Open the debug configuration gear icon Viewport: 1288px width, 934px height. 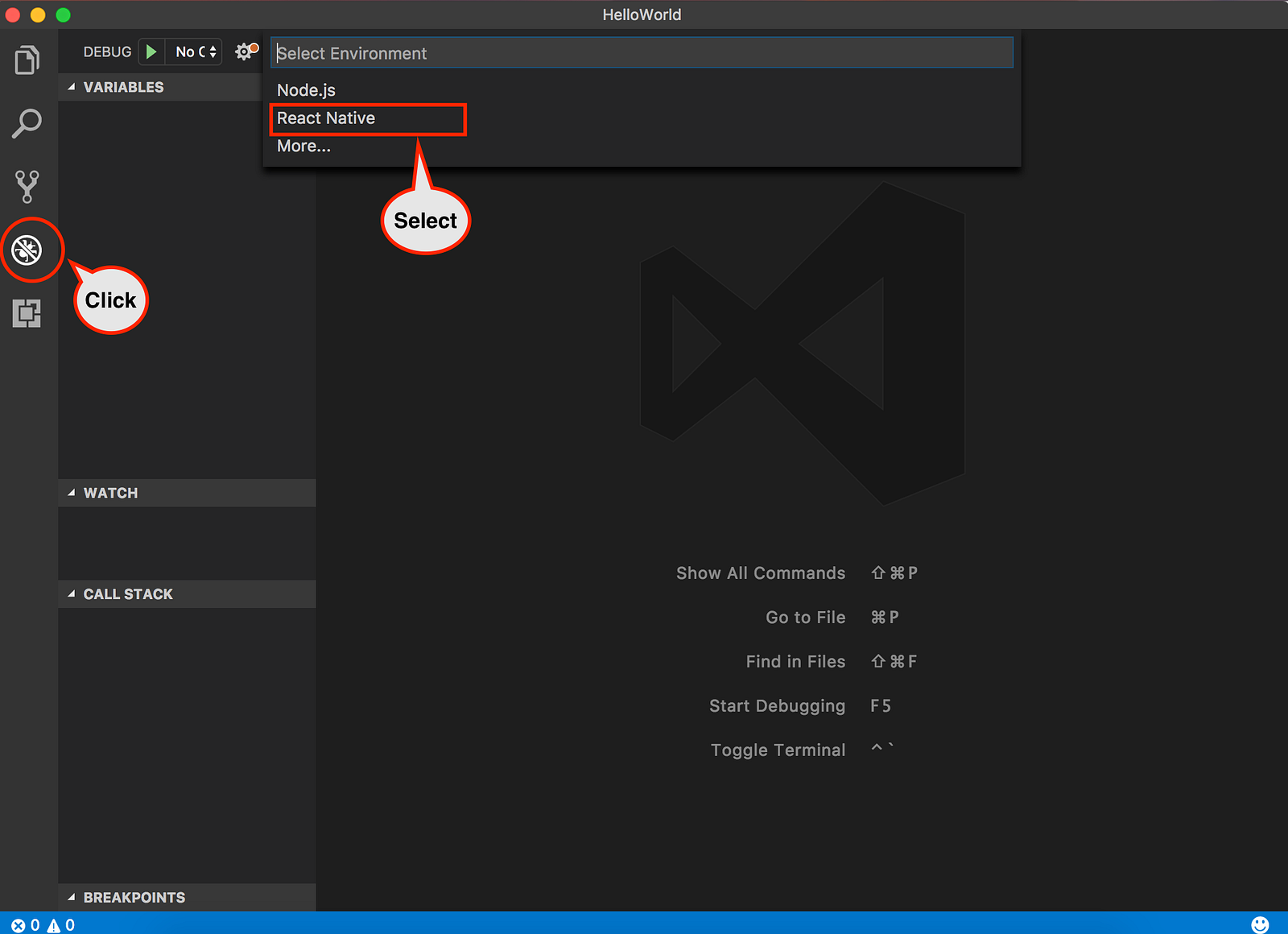pos(245,52)
